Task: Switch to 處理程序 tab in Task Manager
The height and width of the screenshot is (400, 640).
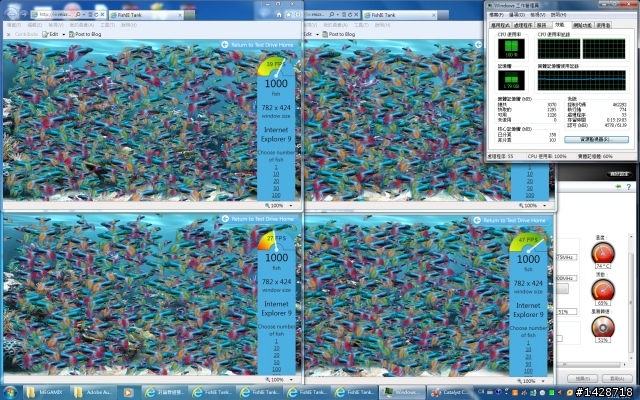Action: (x=523, y=25)
